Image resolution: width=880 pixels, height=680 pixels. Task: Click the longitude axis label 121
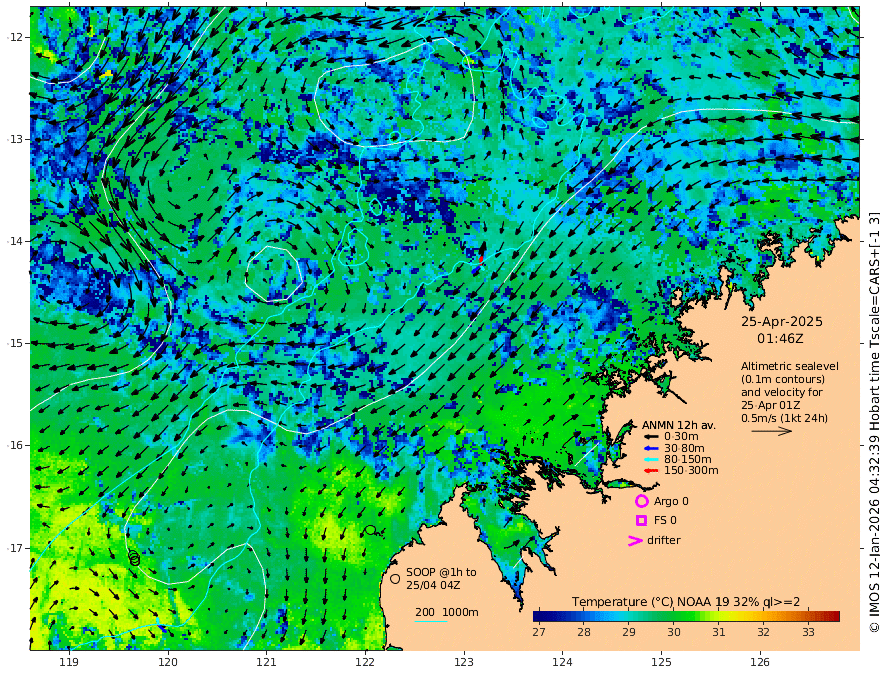[267, 663]
